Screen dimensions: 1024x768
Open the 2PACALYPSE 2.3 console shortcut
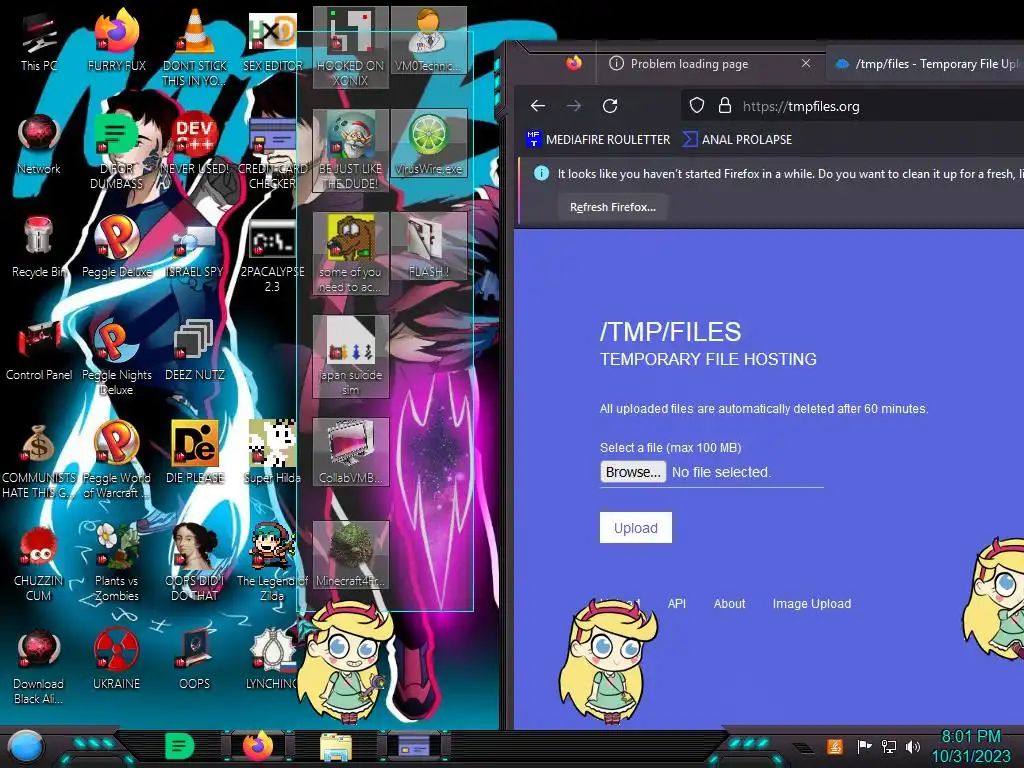[272, 255]
